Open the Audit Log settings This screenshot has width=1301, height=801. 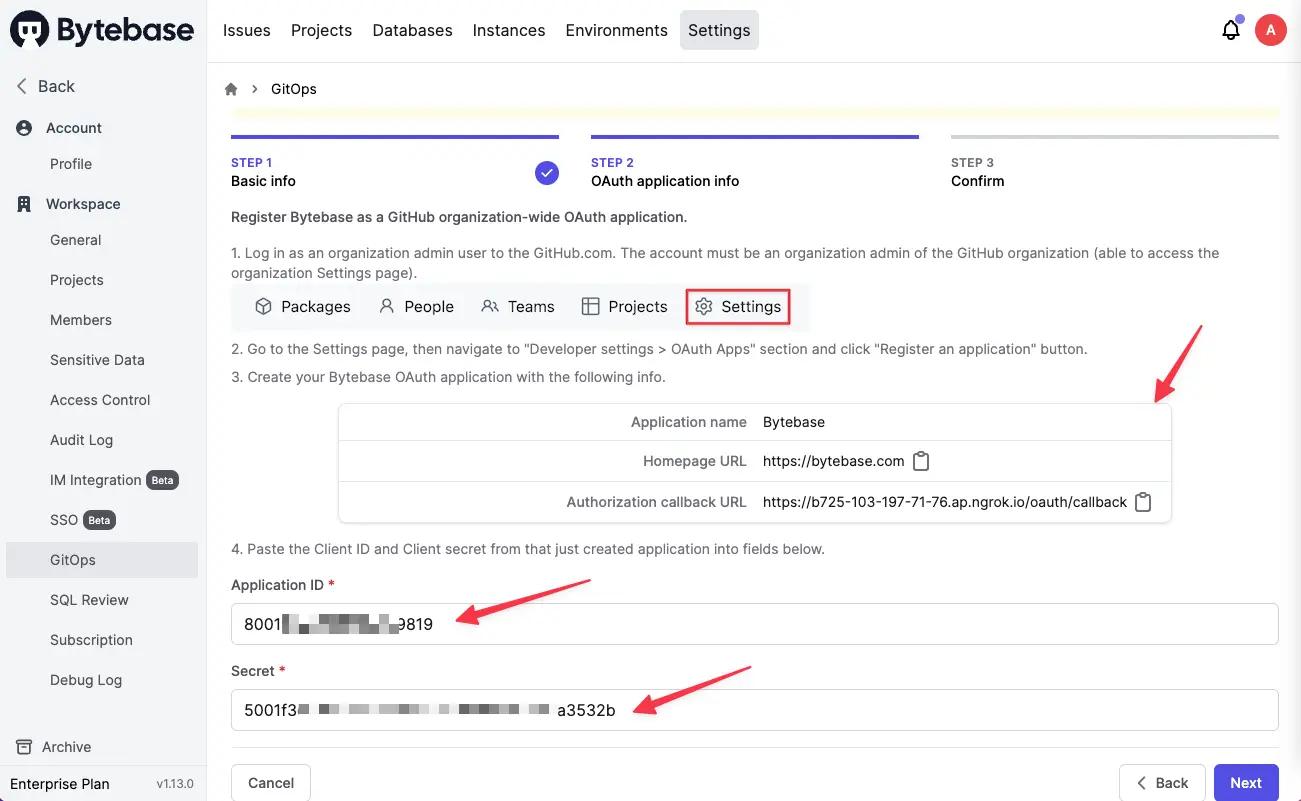pos(81,439)
